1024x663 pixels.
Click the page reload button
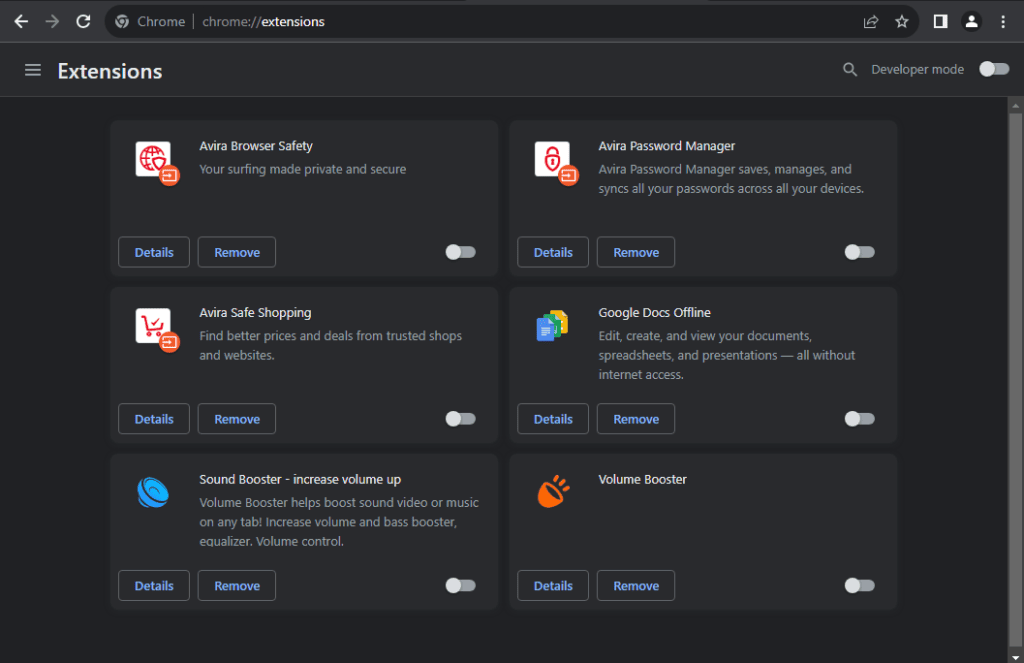(x=83, y=21)
